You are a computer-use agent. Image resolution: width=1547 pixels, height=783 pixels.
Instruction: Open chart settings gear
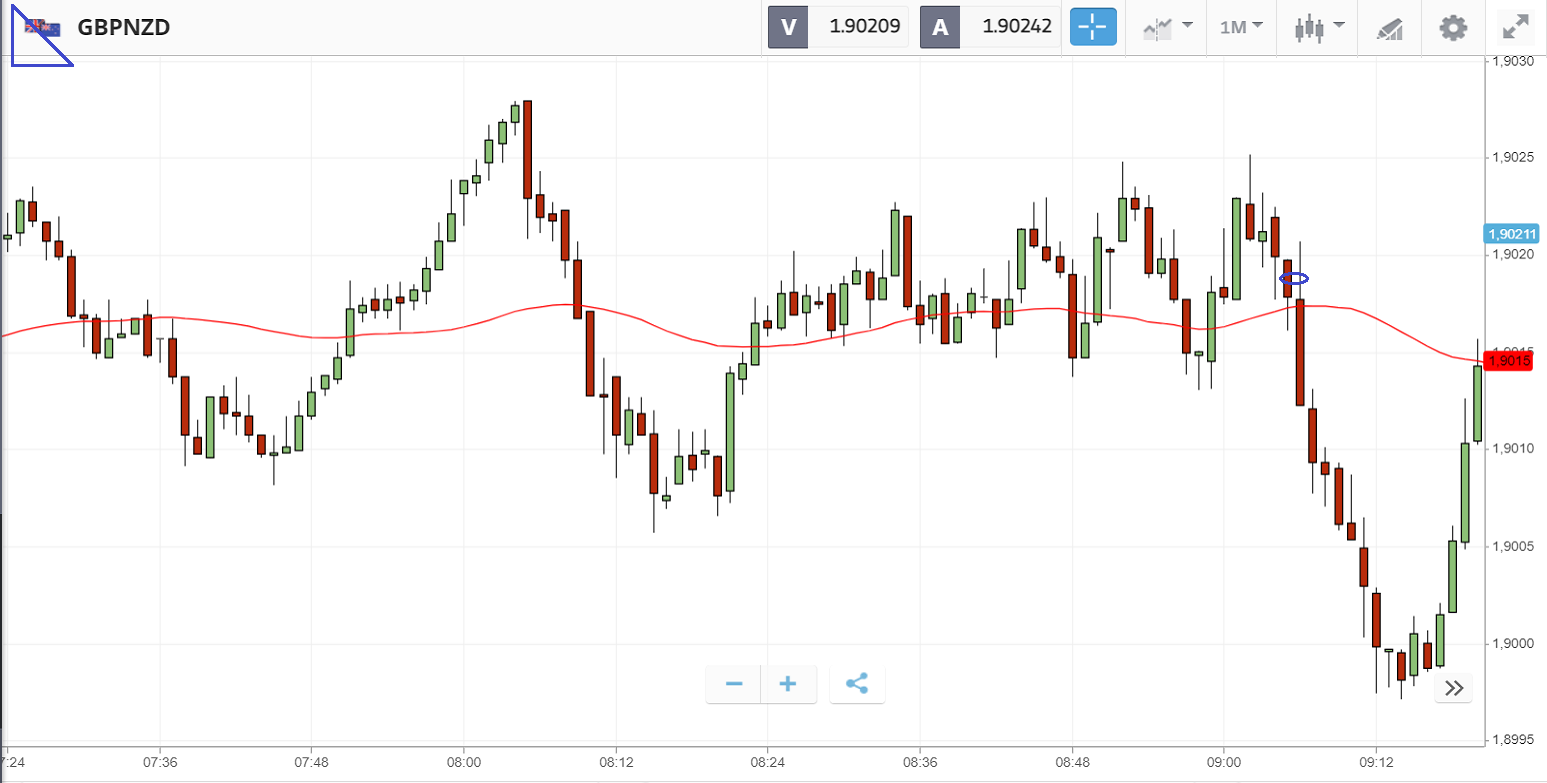[x=1452, y=27]
